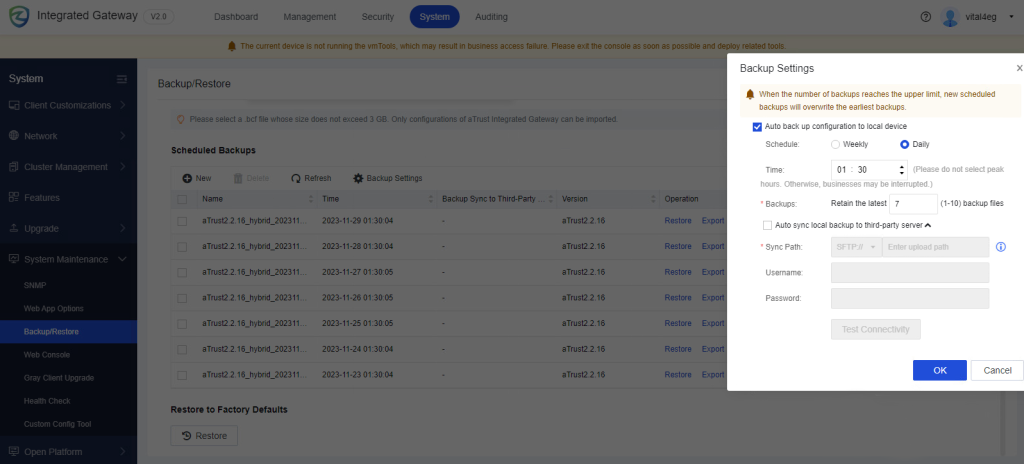Click the Test Connectivity button

876,329
